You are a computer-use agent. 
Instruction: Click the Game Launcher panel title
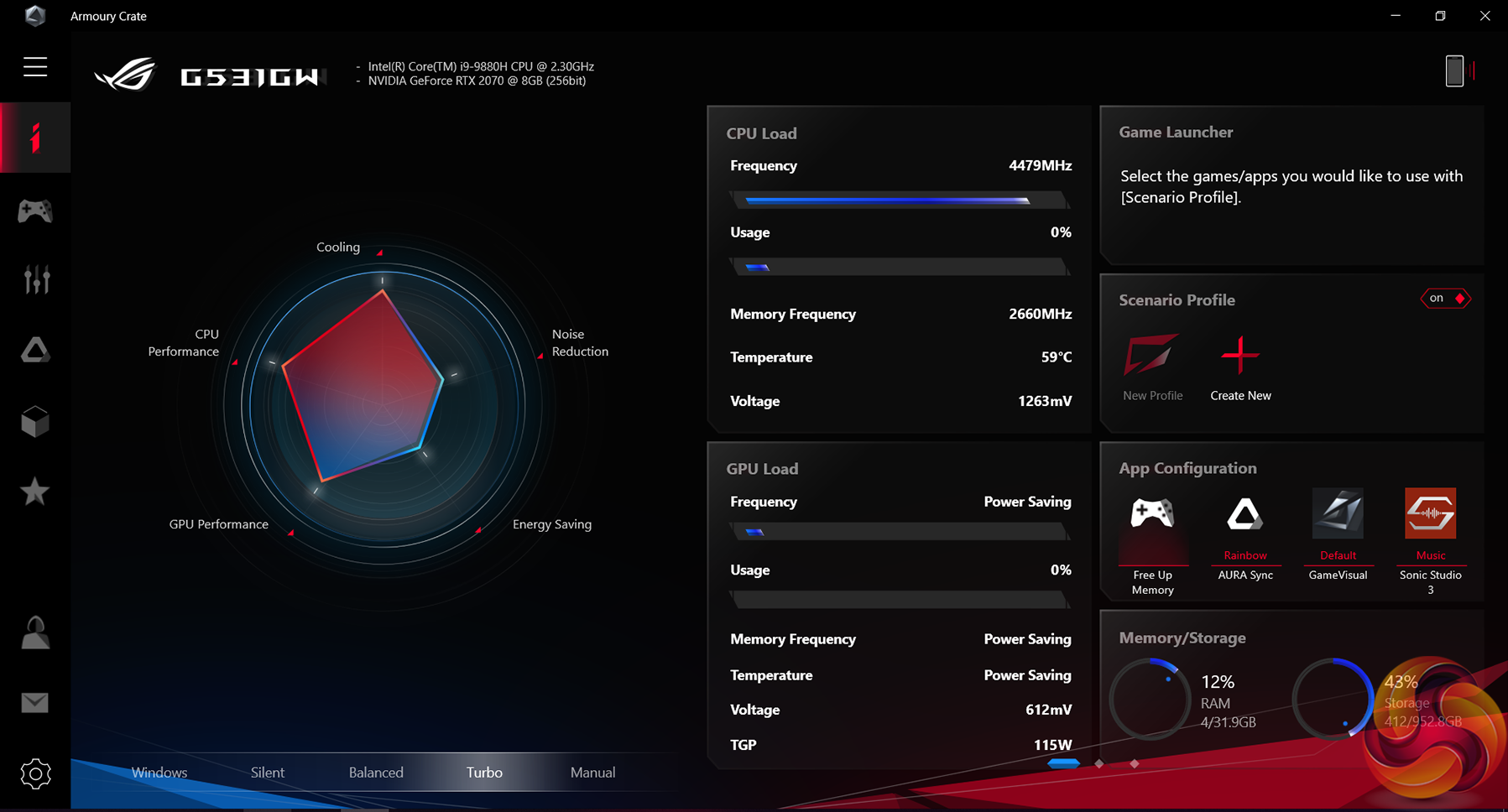1176,132
